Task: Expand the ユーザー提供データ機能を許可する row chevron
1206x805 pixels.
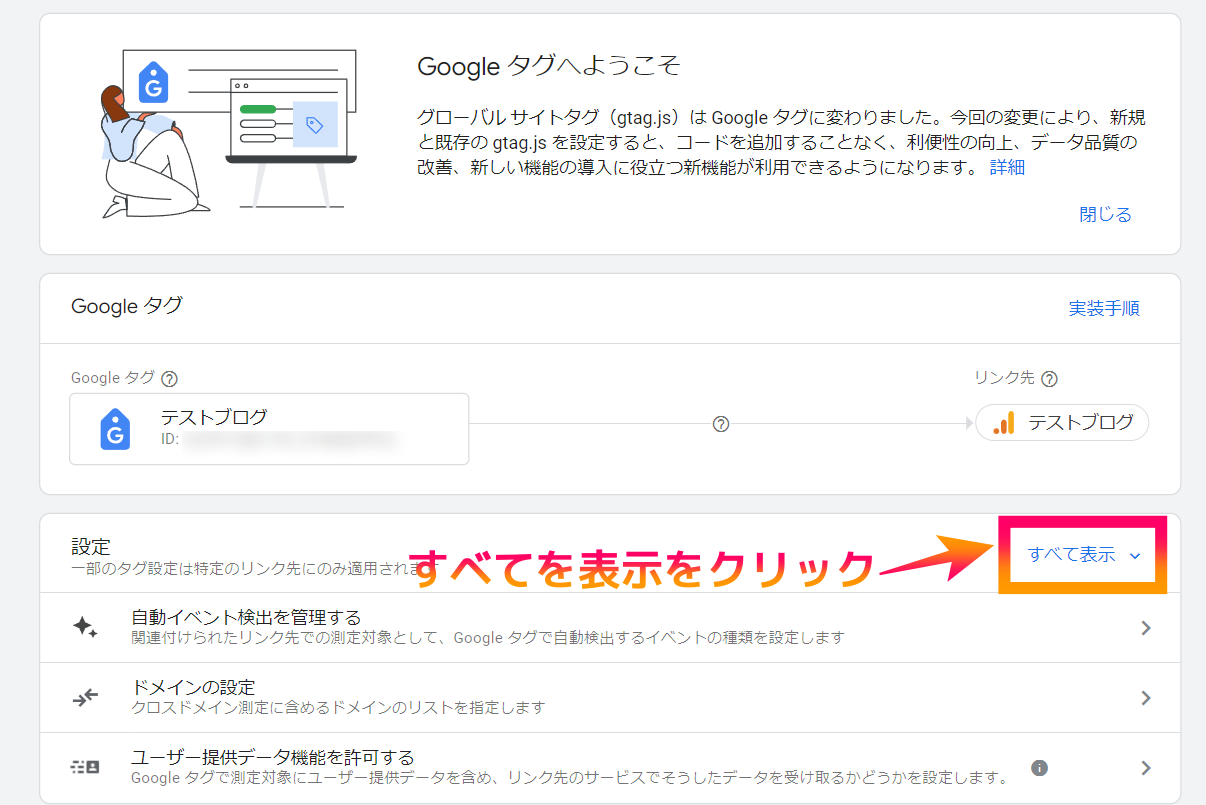Action: [x=1146, y=768]
